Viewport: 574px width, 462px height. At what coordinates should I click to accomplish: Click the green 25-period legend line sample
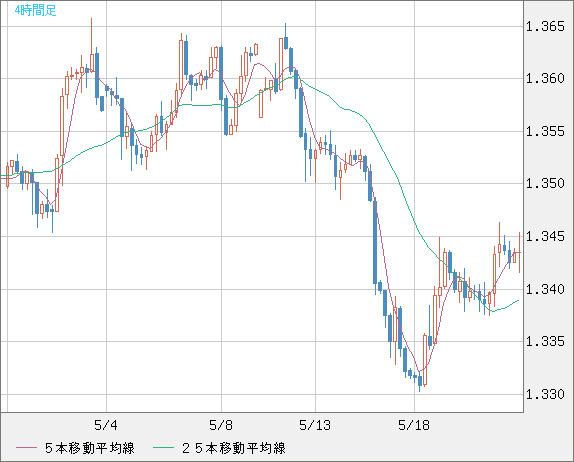[163, 448]
